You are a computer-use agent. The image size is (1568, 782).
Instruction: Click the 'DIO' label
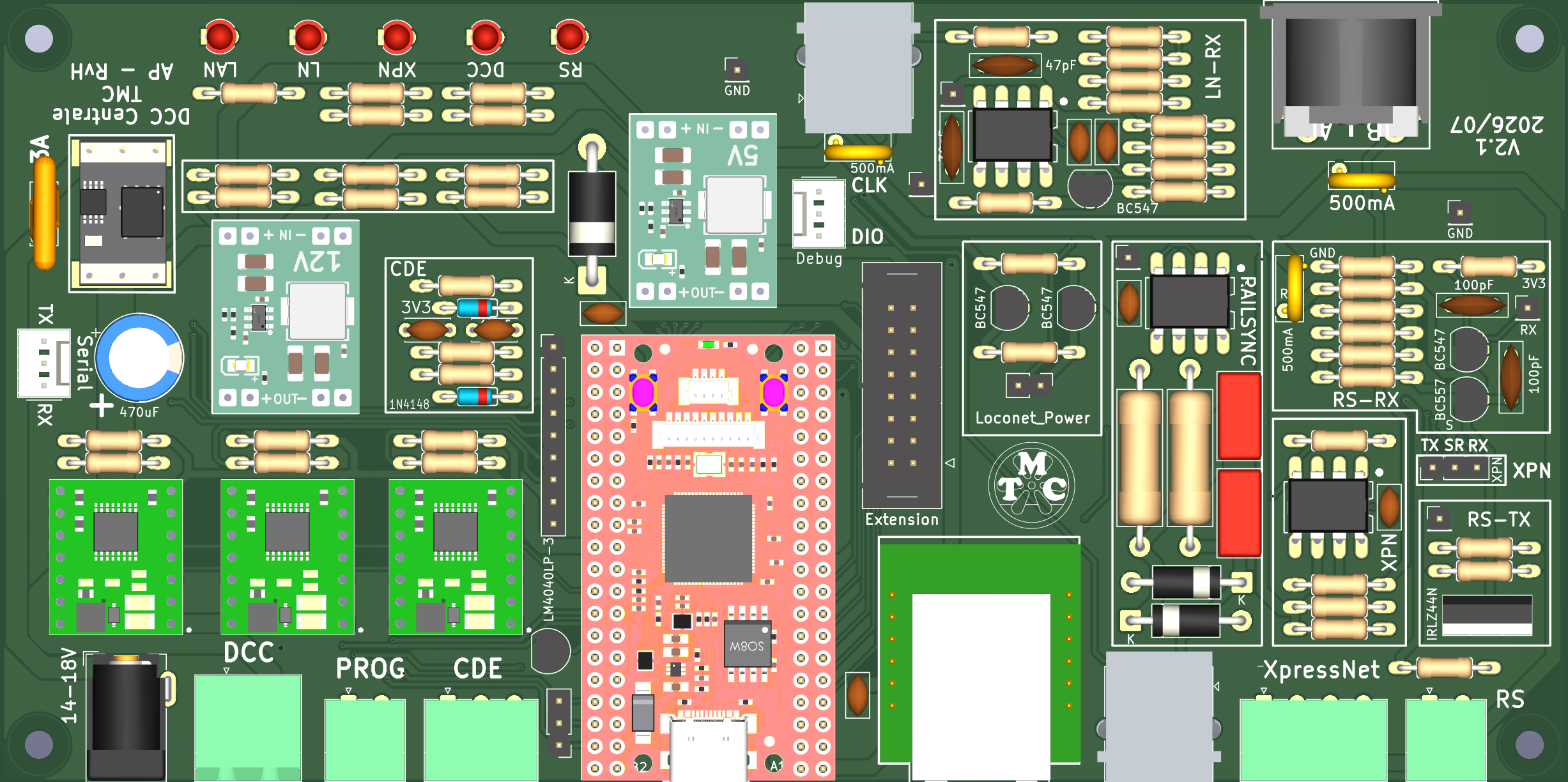(868, 236)
